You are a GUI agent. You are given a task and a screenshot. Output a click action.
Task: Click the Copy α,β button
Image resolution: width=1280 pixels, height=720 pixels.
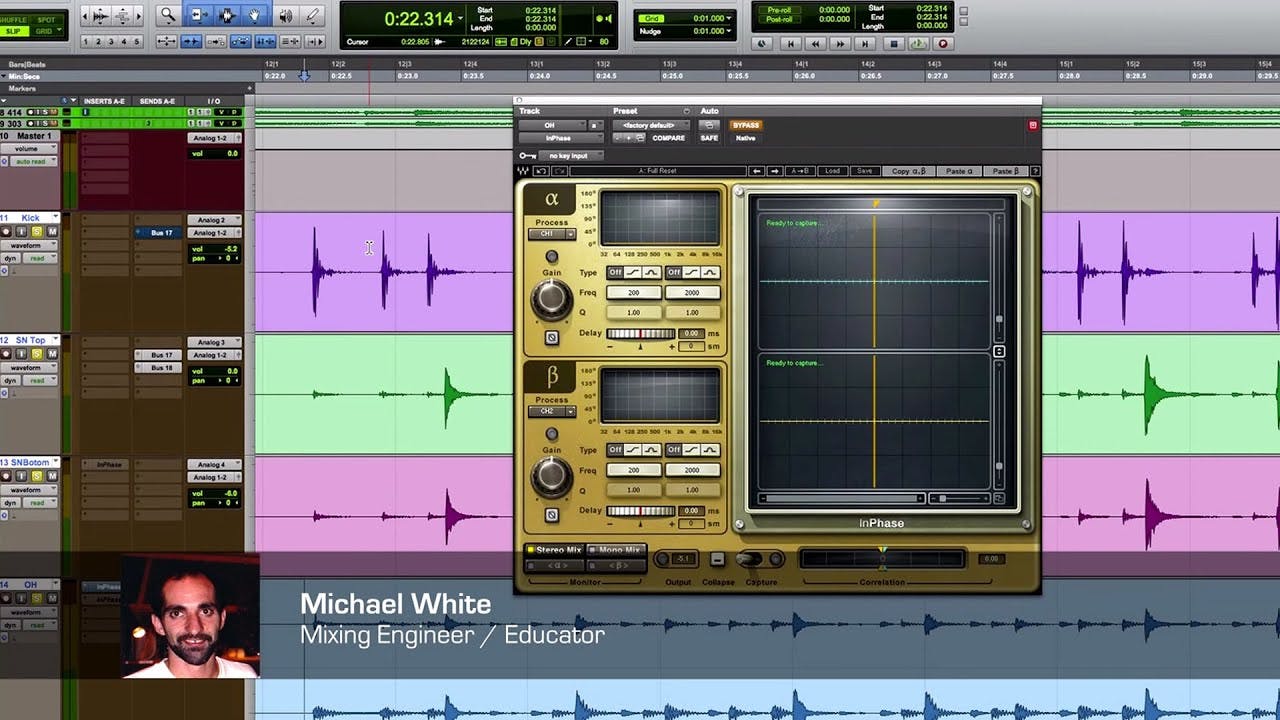(910, 170)
